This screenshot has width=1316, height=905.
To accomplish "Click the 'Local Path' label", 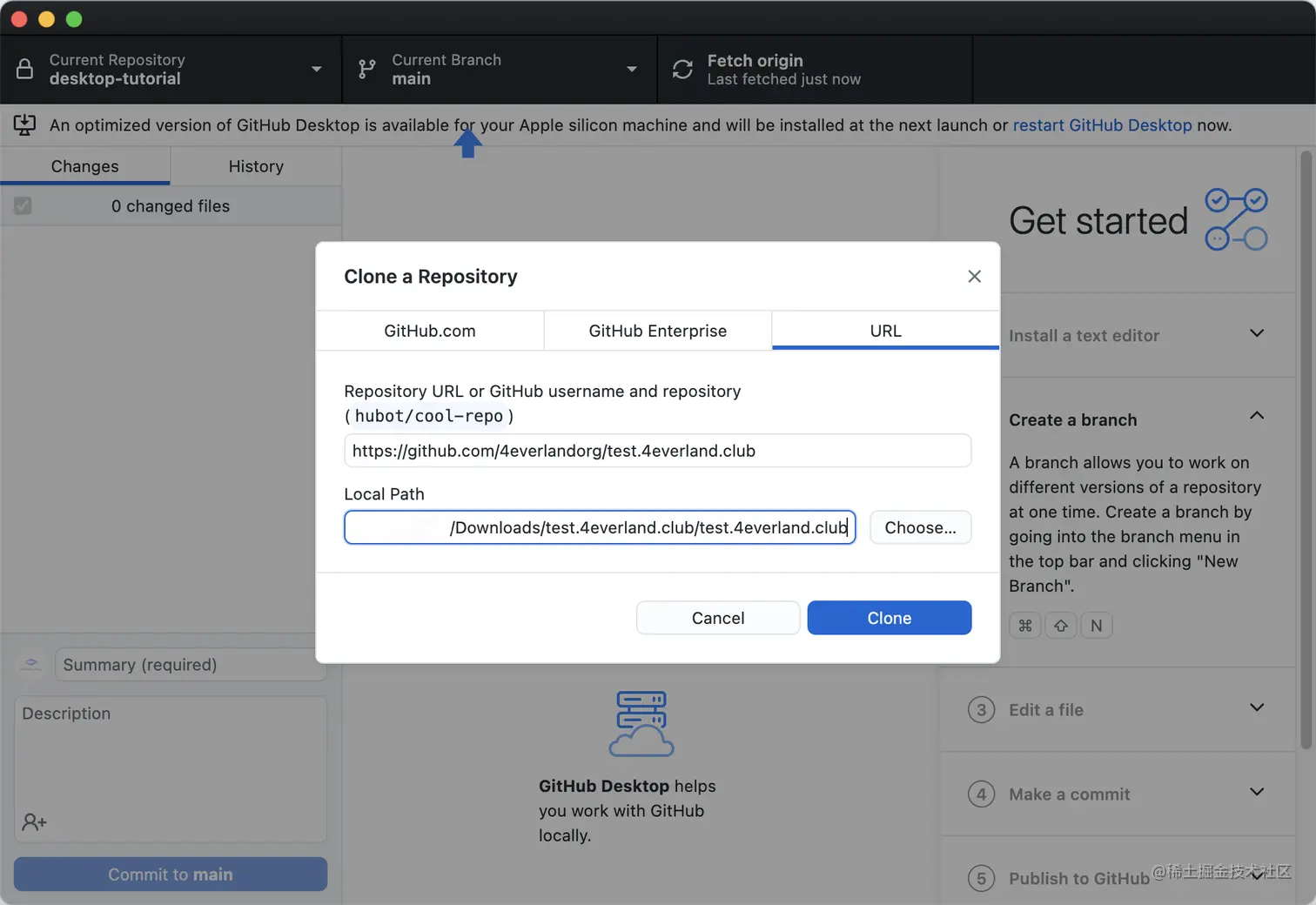I will coord(384,494).
